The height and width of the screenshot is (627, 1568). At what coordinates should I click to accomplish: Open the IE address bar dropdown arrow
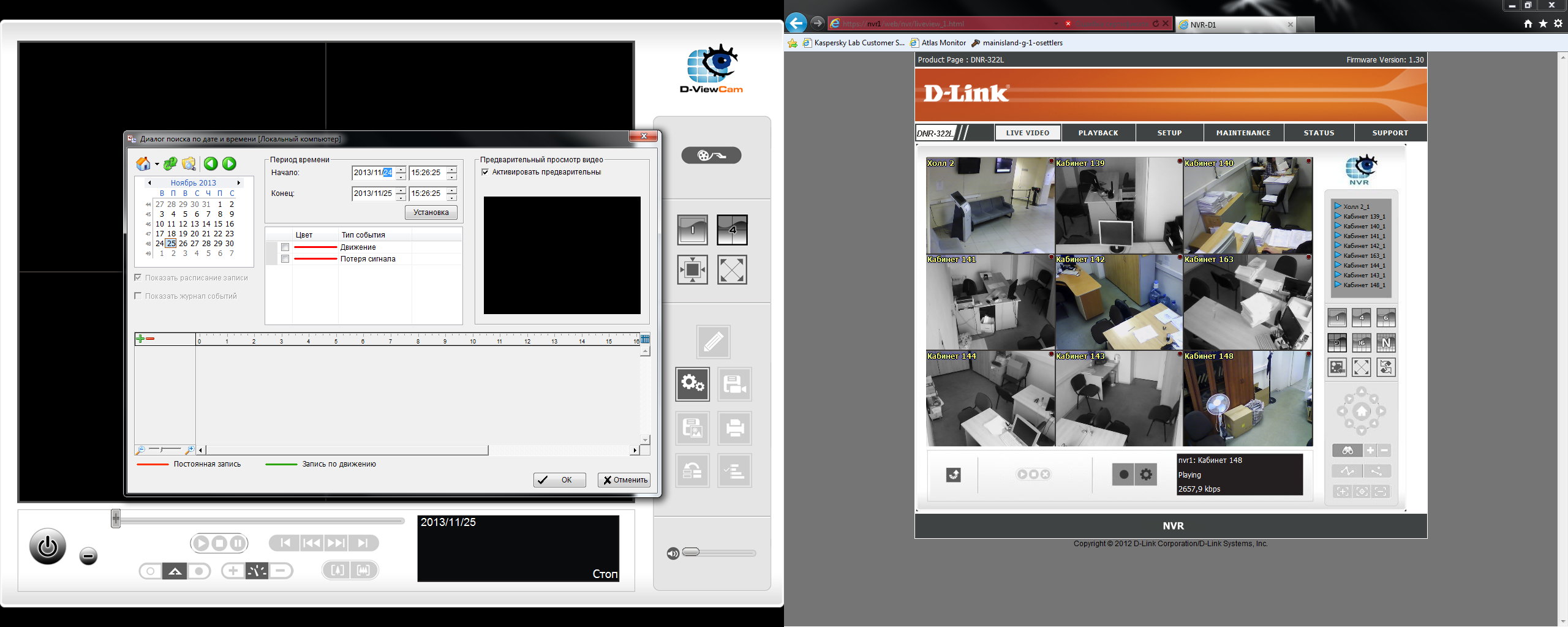click(x=1056, y=24)
